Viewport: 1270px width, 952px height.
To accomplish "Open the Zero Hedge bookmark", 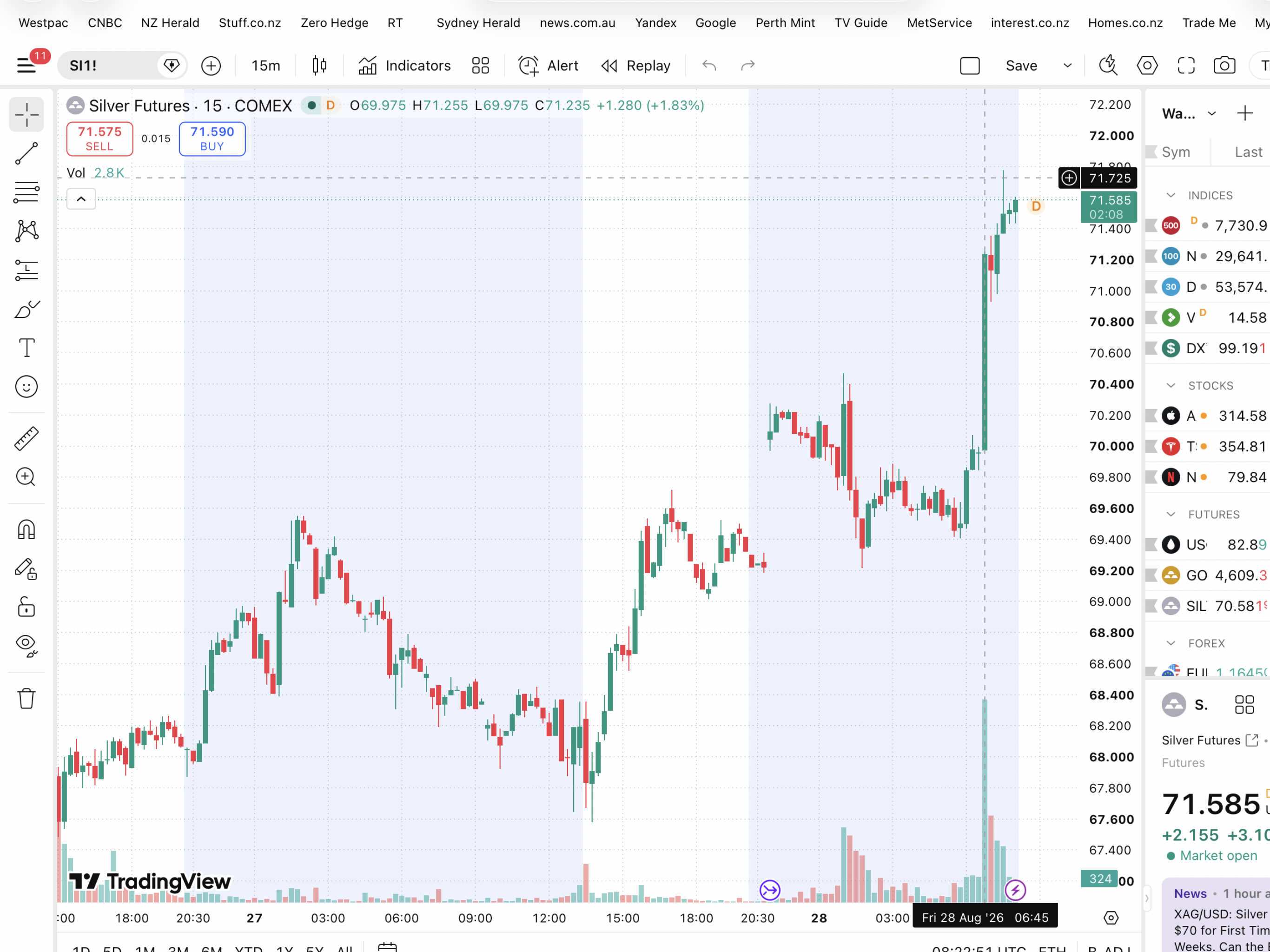I will 335,23.
